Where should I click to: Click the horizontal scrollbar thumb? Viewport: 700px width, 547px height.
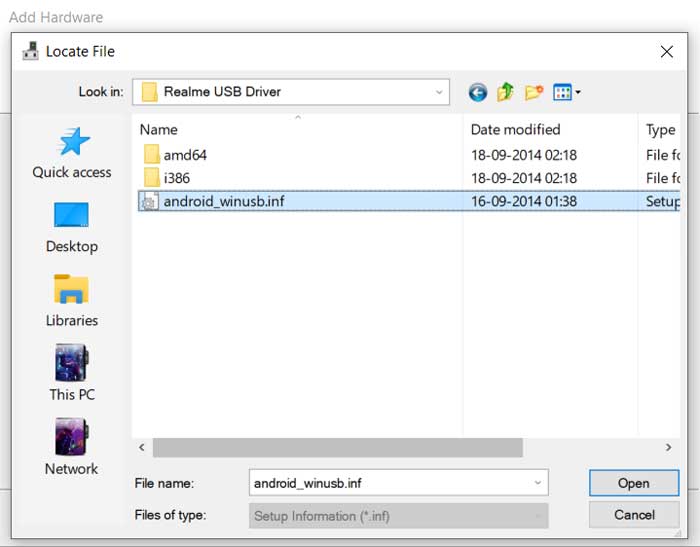coord(338,447)
